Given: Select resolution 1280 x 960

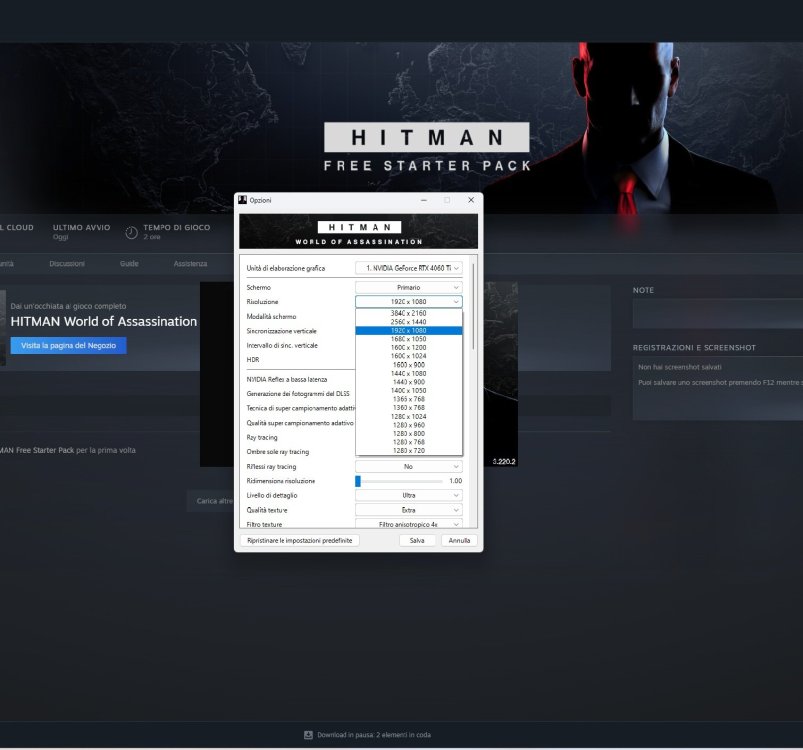Looking at the screenshot, I should pyautogui.click(x=409, y=425).
